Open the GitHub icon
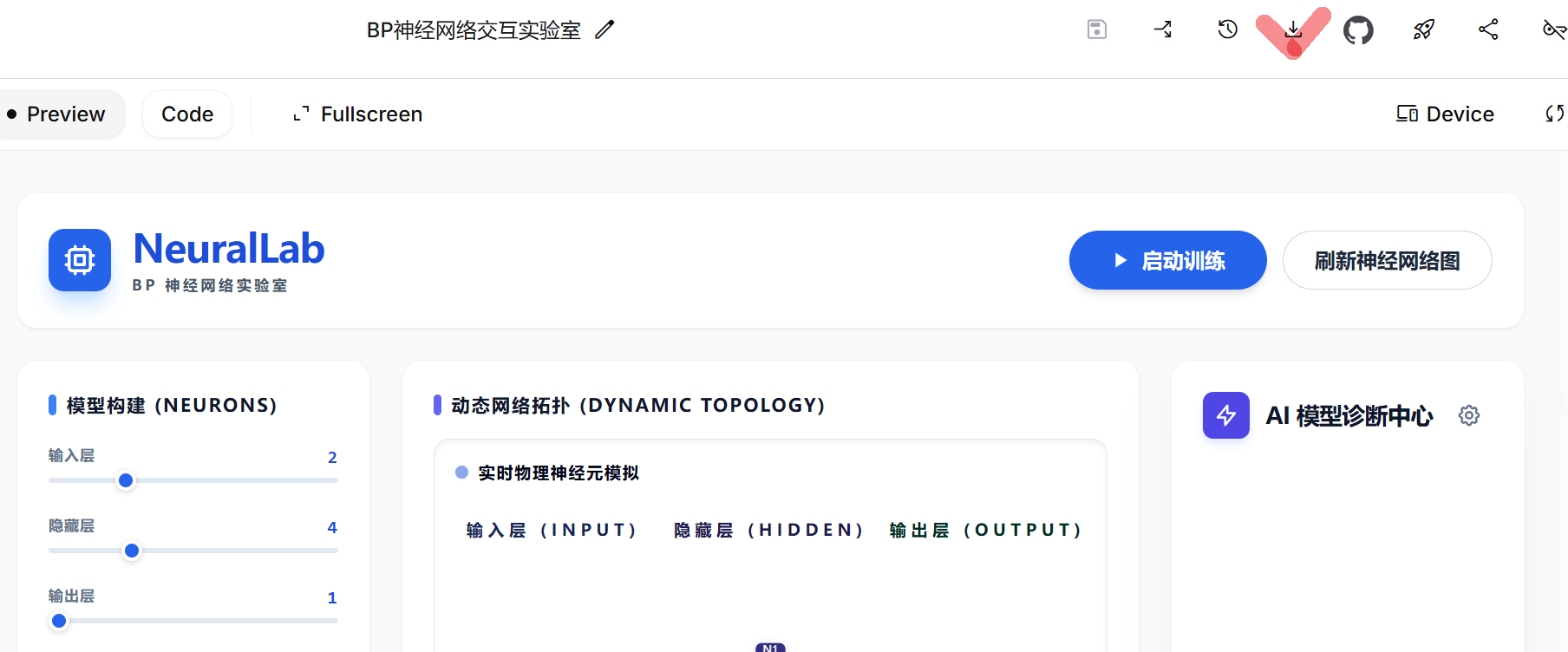1568x652 pixels. coord(1358,30)
